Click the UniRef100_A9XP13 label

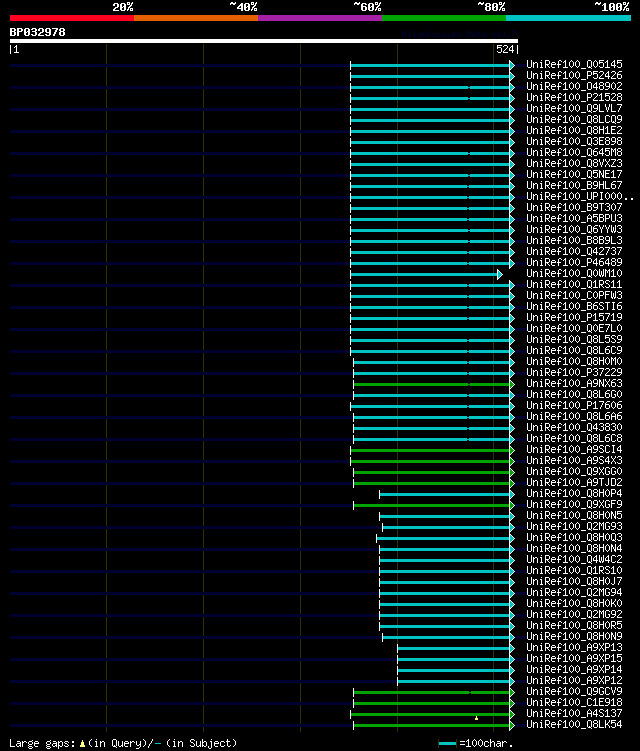(574, 648)
